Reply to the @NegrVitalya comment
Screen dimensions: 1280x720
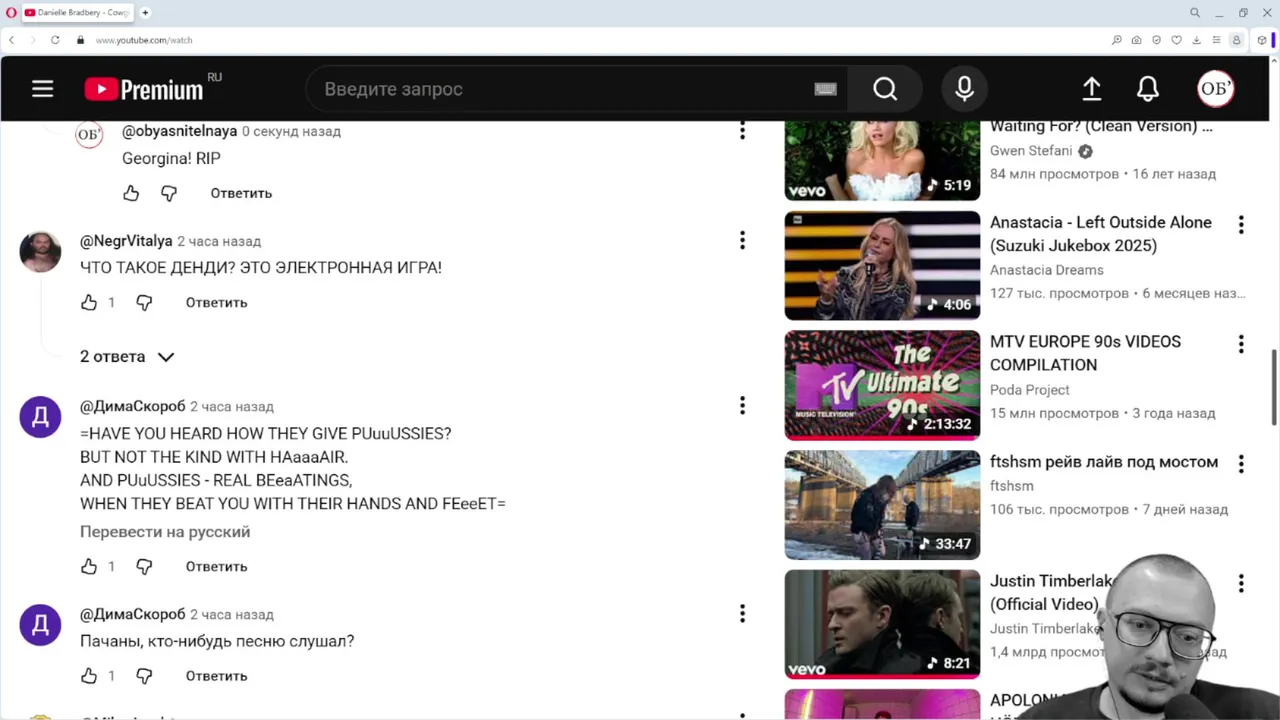coord(216,302)
